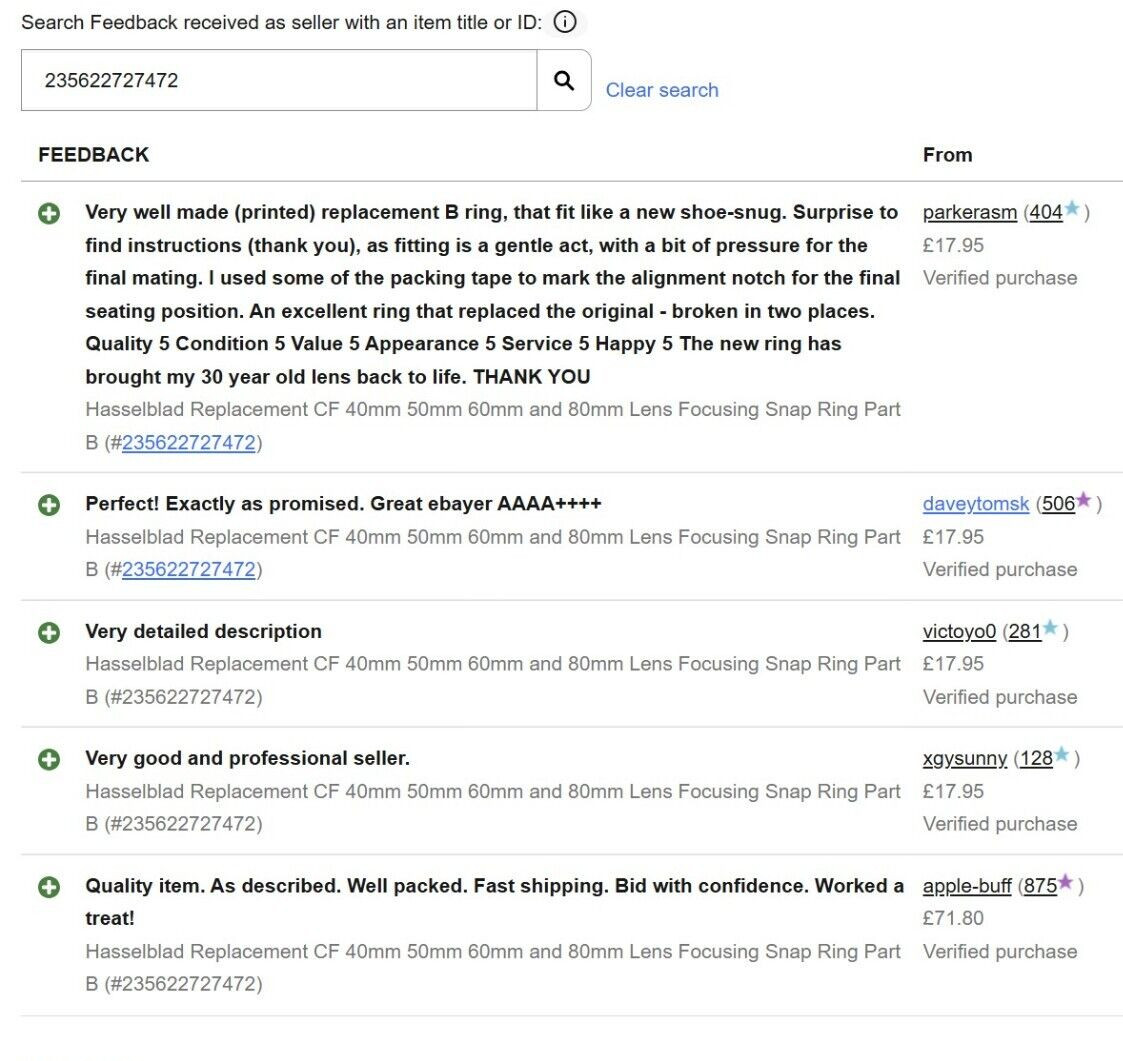
Task: Open item link in parkerasm's feedback
Action: click(x=189, y=442)
